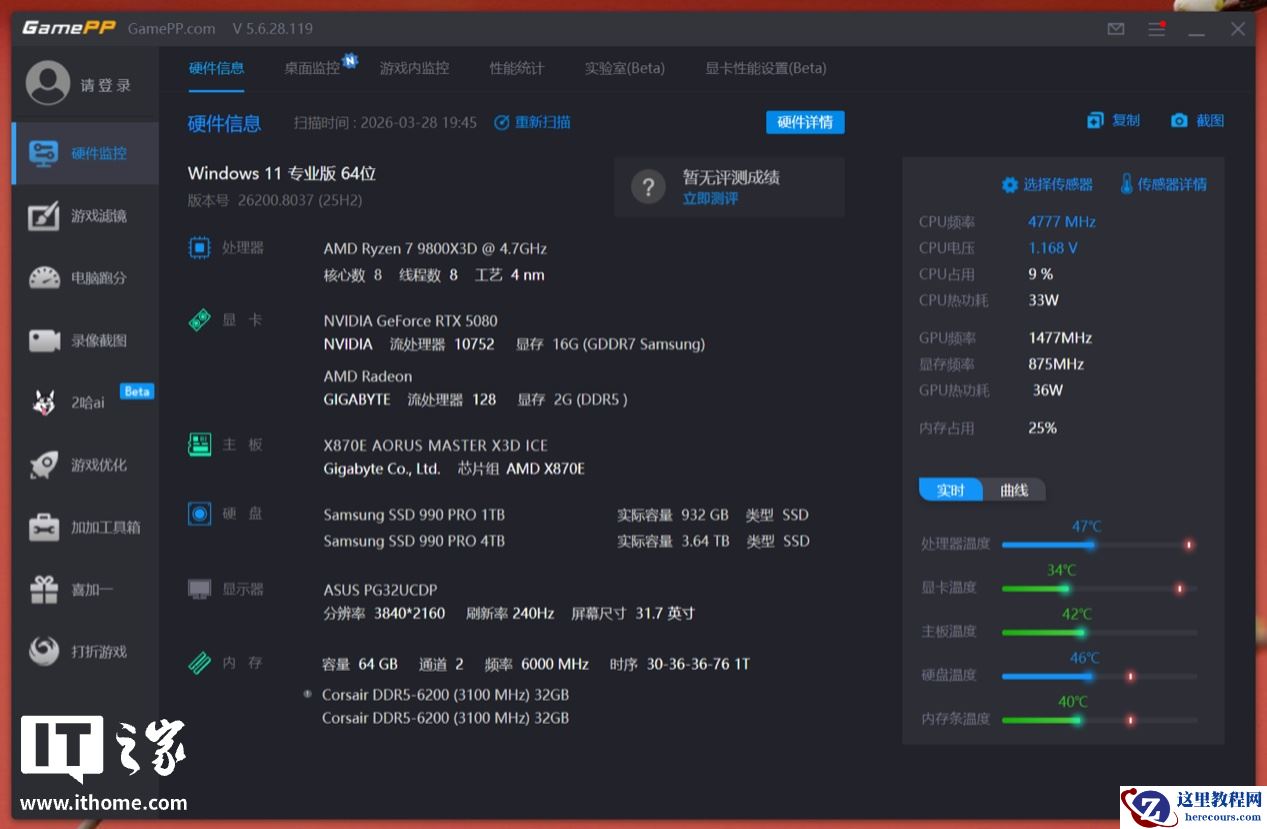Screen dimensions: 1267x829
Task: Copy hardware info using the 复制 icon
Action: tap(1112, 120)
